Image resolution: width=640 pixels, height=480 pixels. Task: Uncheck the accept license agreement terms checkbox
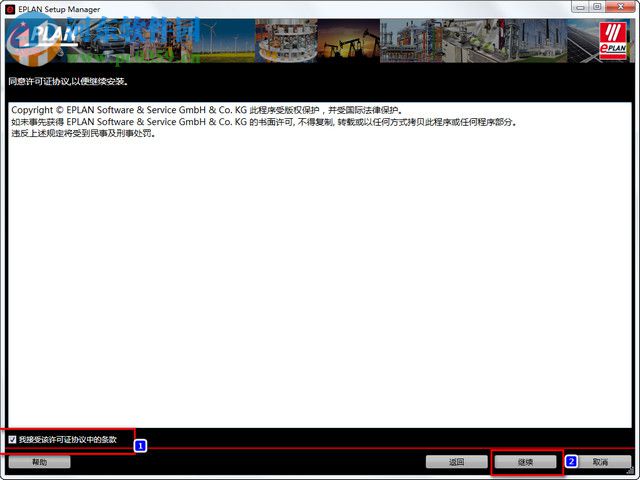pyautogui.click(x=12, y=440)
